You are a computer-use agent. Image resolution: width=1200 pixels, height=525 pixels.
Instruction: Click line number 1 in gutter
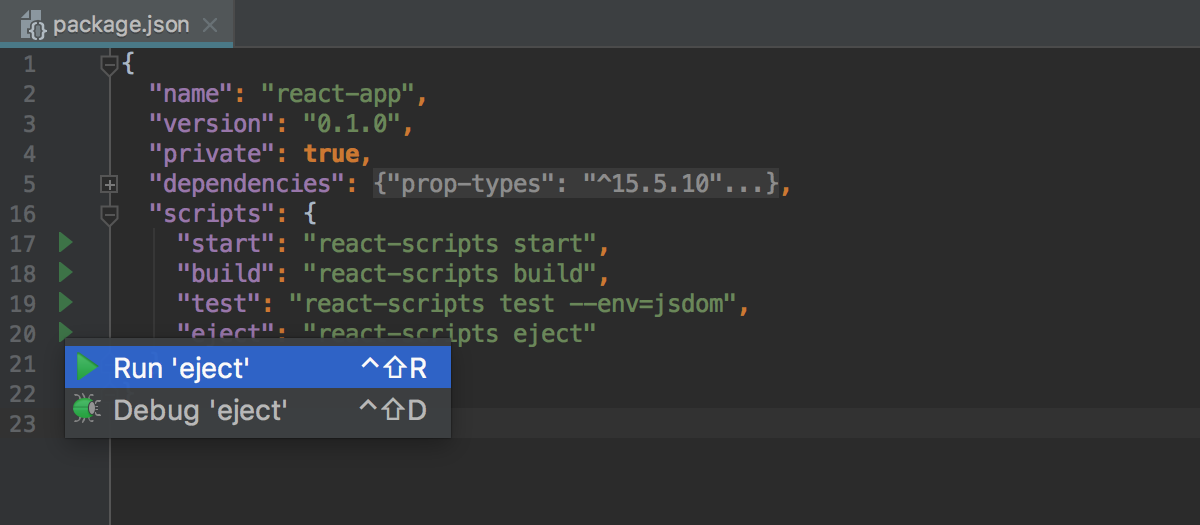click(x=29, y=65)
